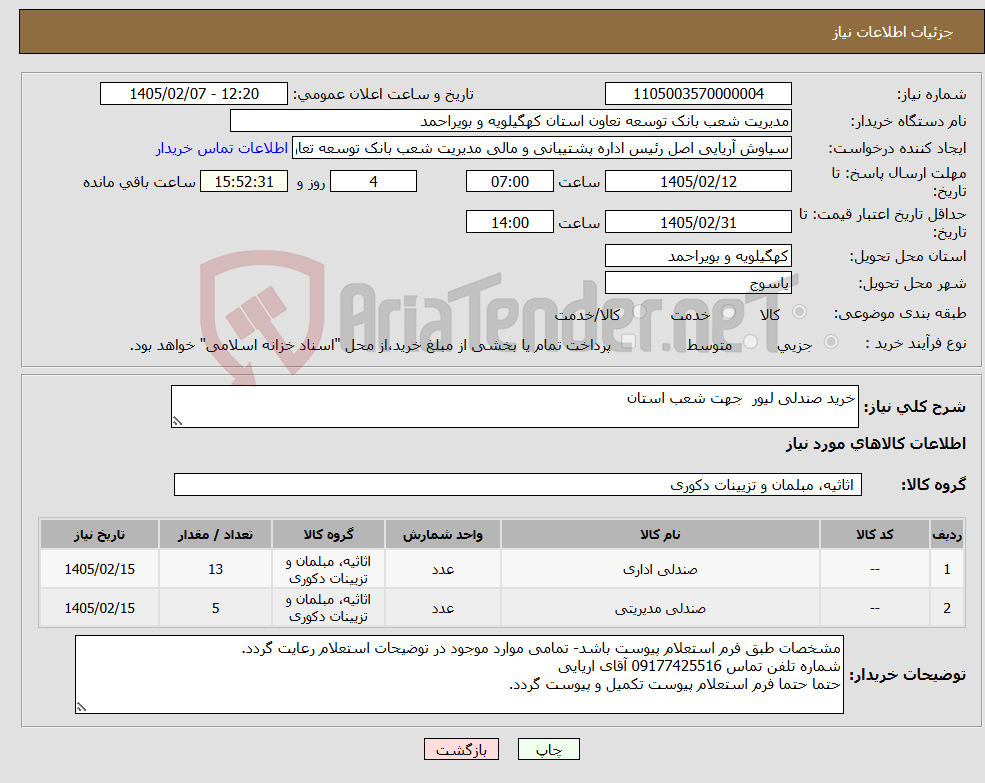Select the کالا/خدمت radio button
The image size is (985, 783).
[x=639, y=312]
